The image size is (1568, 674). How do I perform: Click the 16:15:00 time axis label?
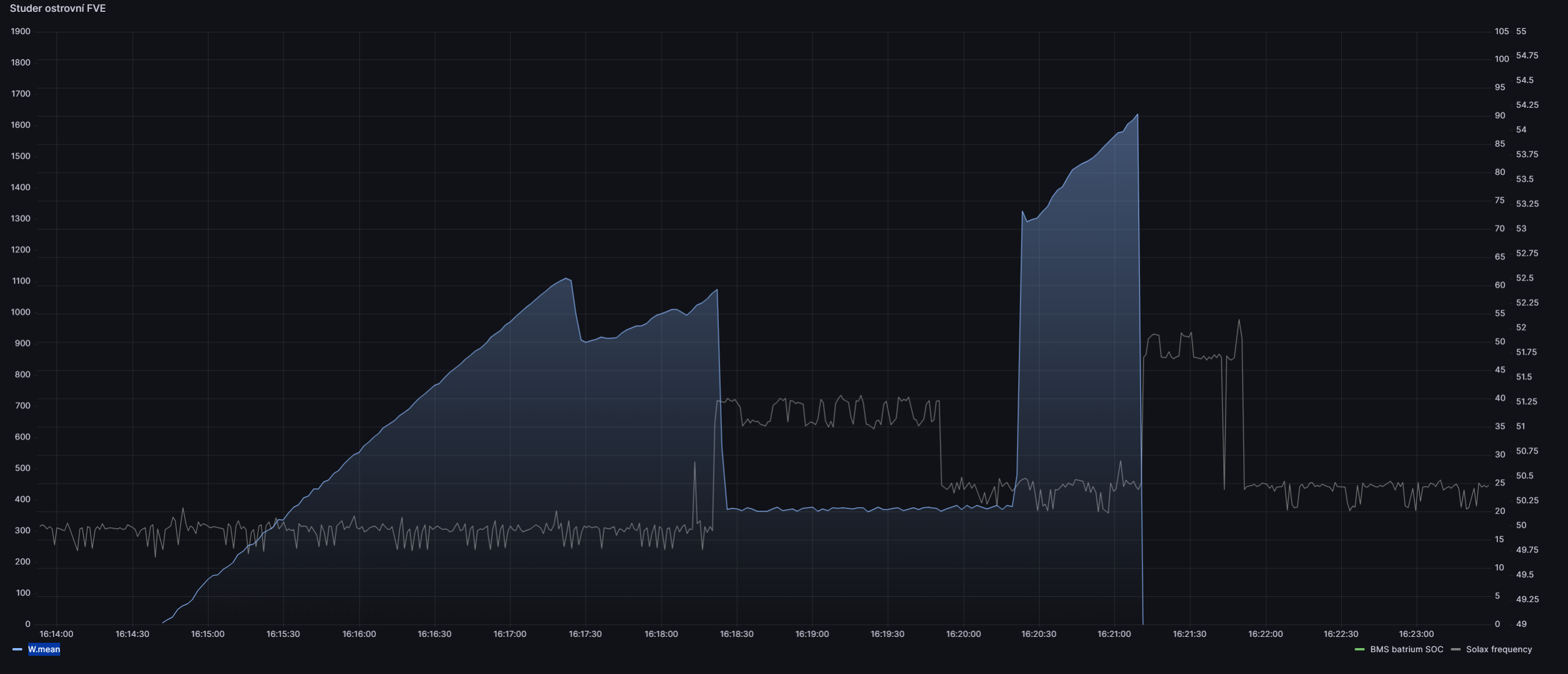click(207, 634)
